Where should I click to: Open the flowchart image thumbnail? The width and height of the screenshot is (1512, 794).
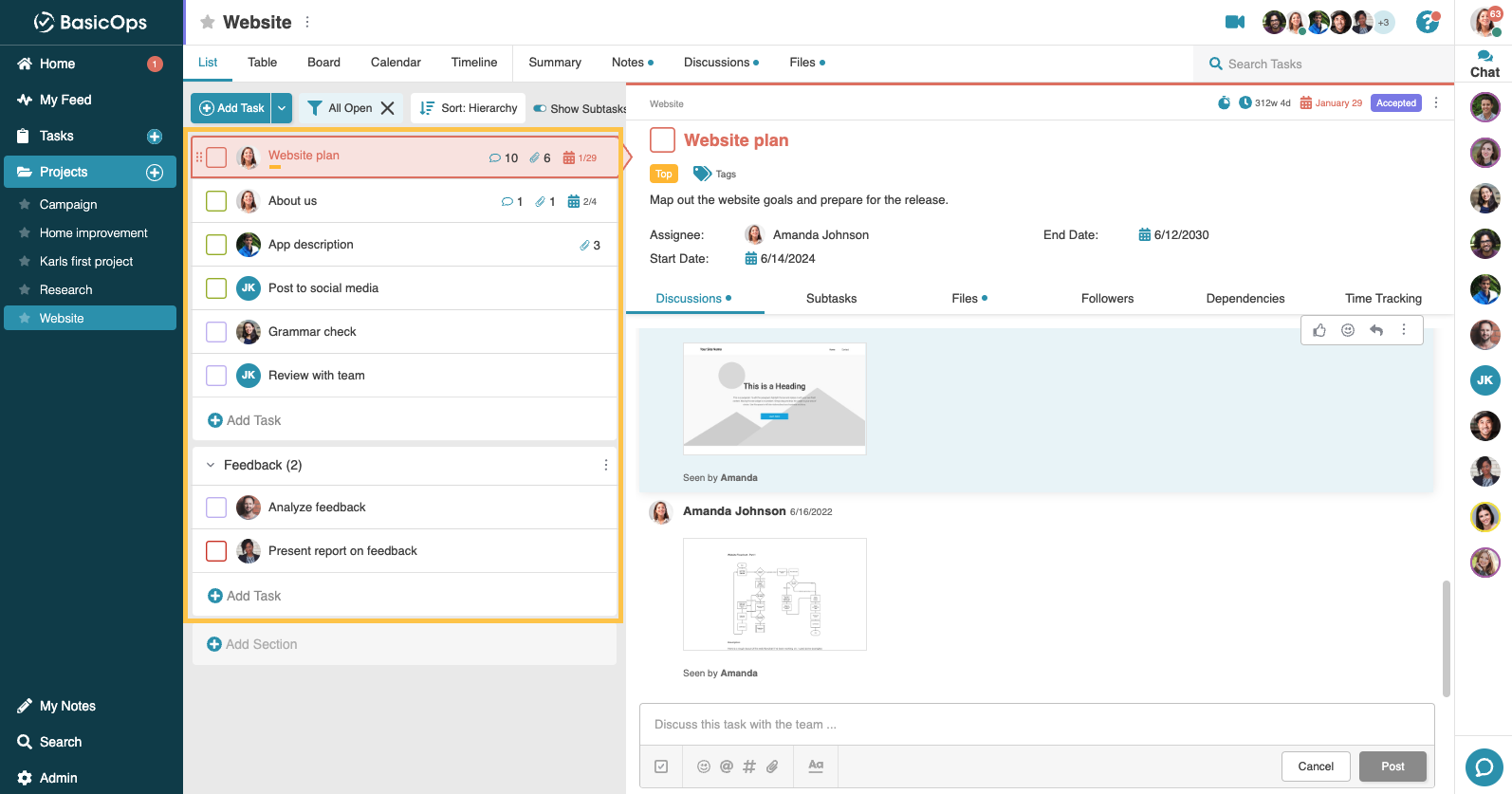(774, 594)
